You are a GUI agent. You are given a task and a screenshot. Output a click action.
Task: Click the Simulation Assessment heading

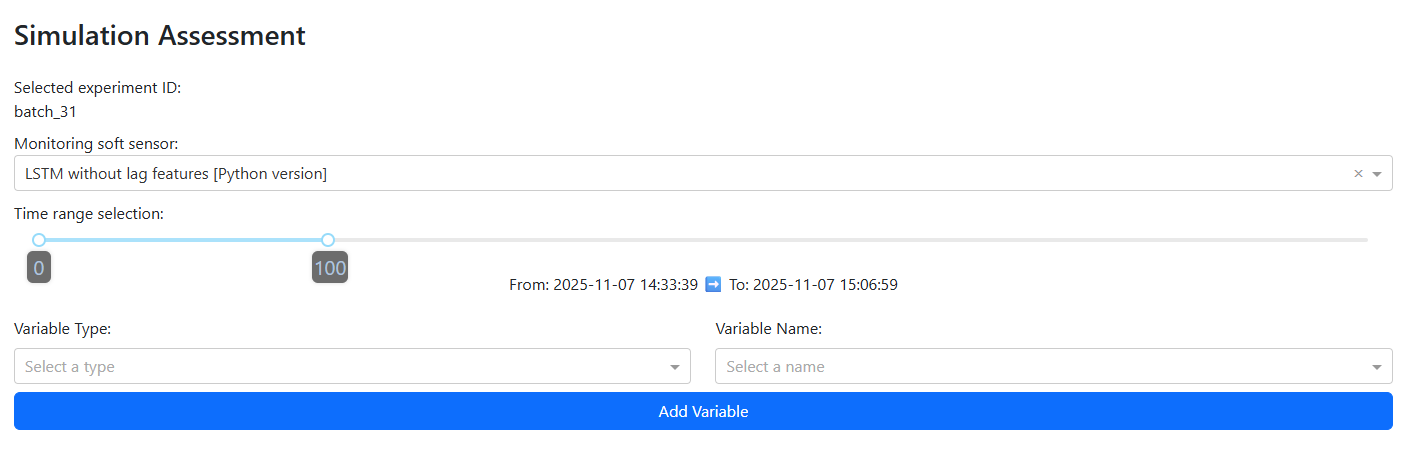[160, 36]
